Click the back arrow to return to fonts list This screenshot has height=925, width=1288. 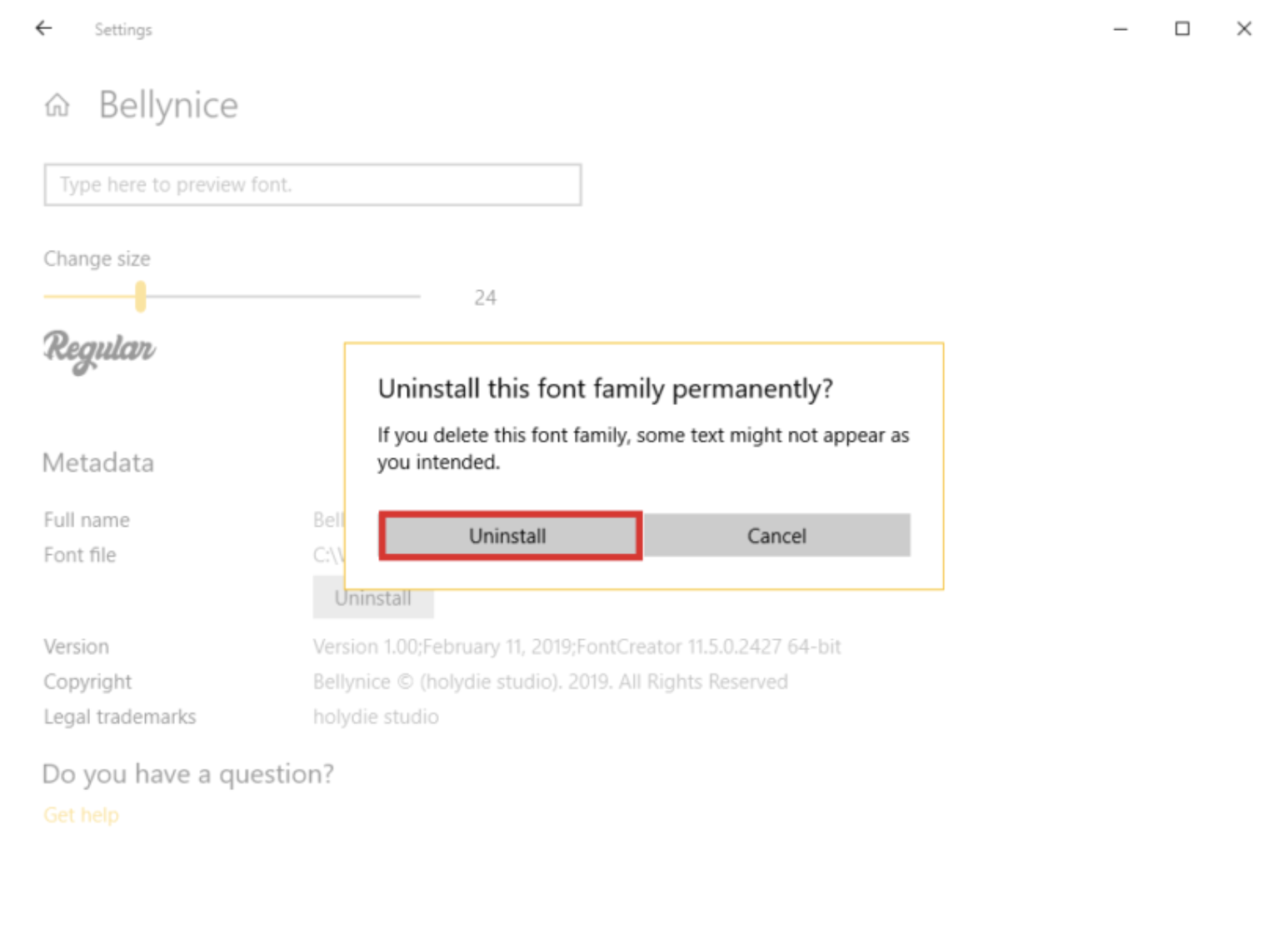pos(42,28)
